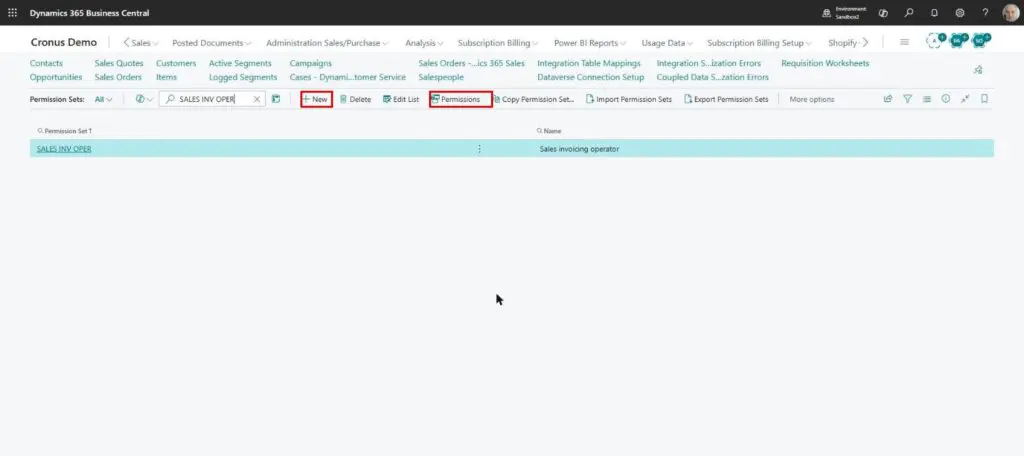Expand the Subscription Billing Setup menu

[760, 42]
